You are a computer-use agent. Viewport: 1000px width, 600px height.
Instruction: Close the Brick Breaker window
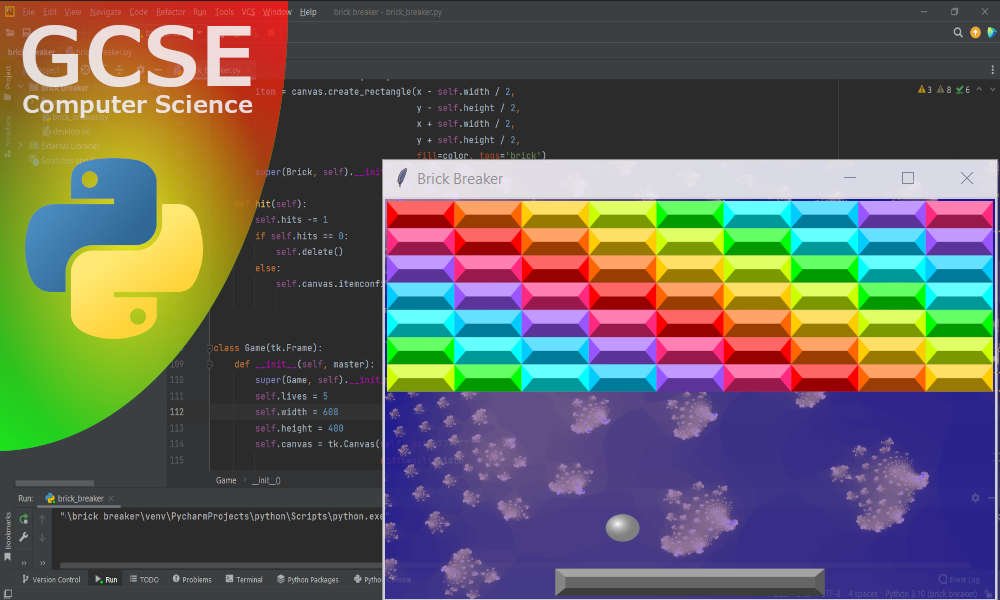[967, 178]
